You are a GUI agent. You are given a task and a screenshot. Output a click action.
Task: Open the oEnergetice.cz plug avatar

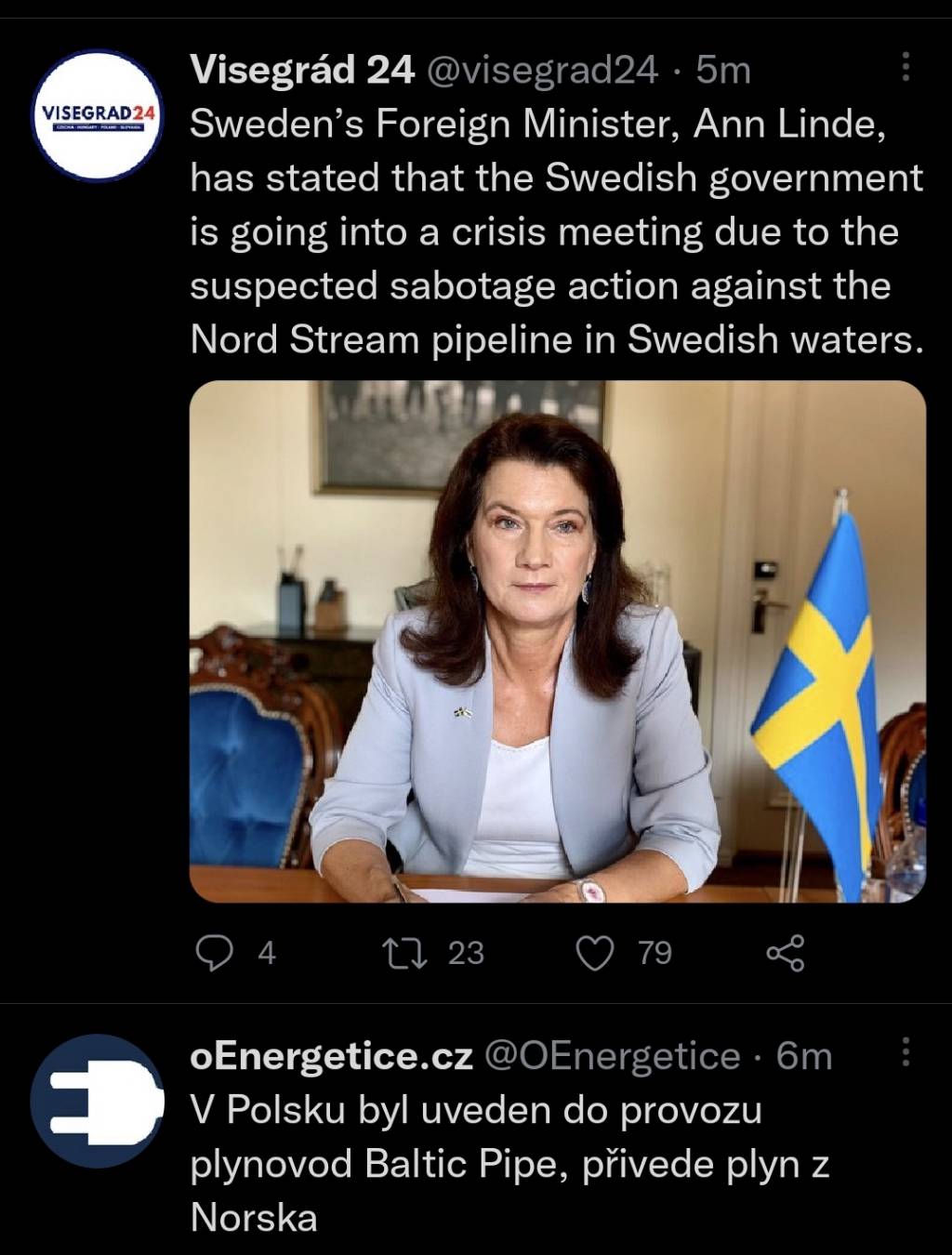tap(97, 1102)
